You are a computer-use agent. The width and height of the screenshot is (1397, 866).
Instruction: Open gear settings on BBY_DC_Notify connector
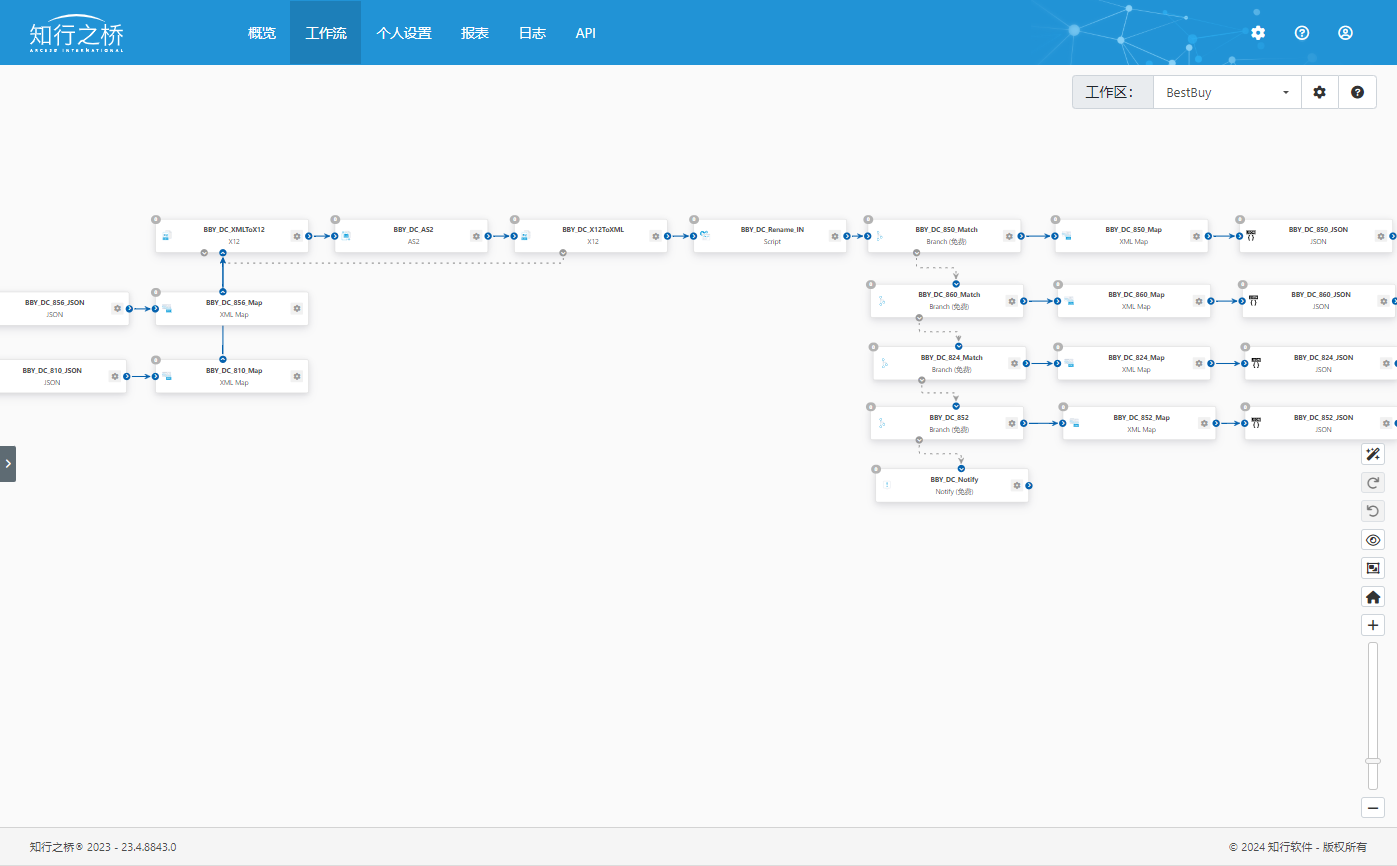coord(1017,485)
